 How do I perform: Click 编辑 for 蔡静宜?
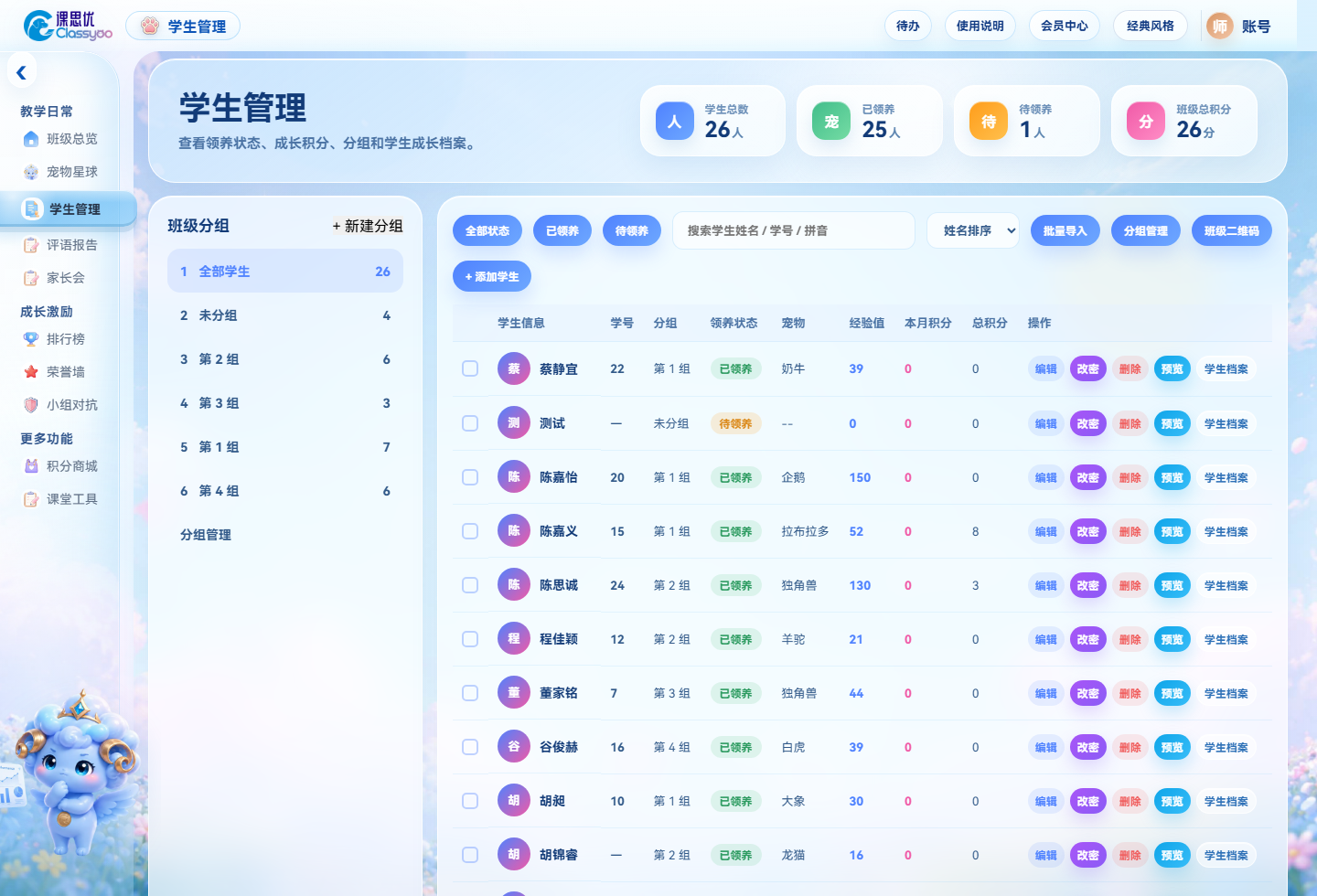click(x=1046, y=368)
